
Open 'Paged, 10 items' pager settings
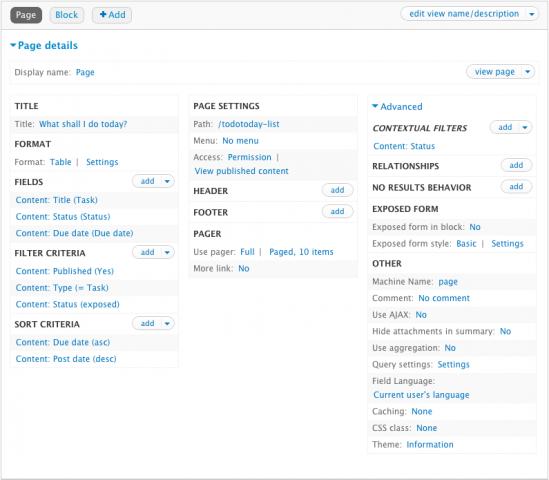(x=301, y=252)
